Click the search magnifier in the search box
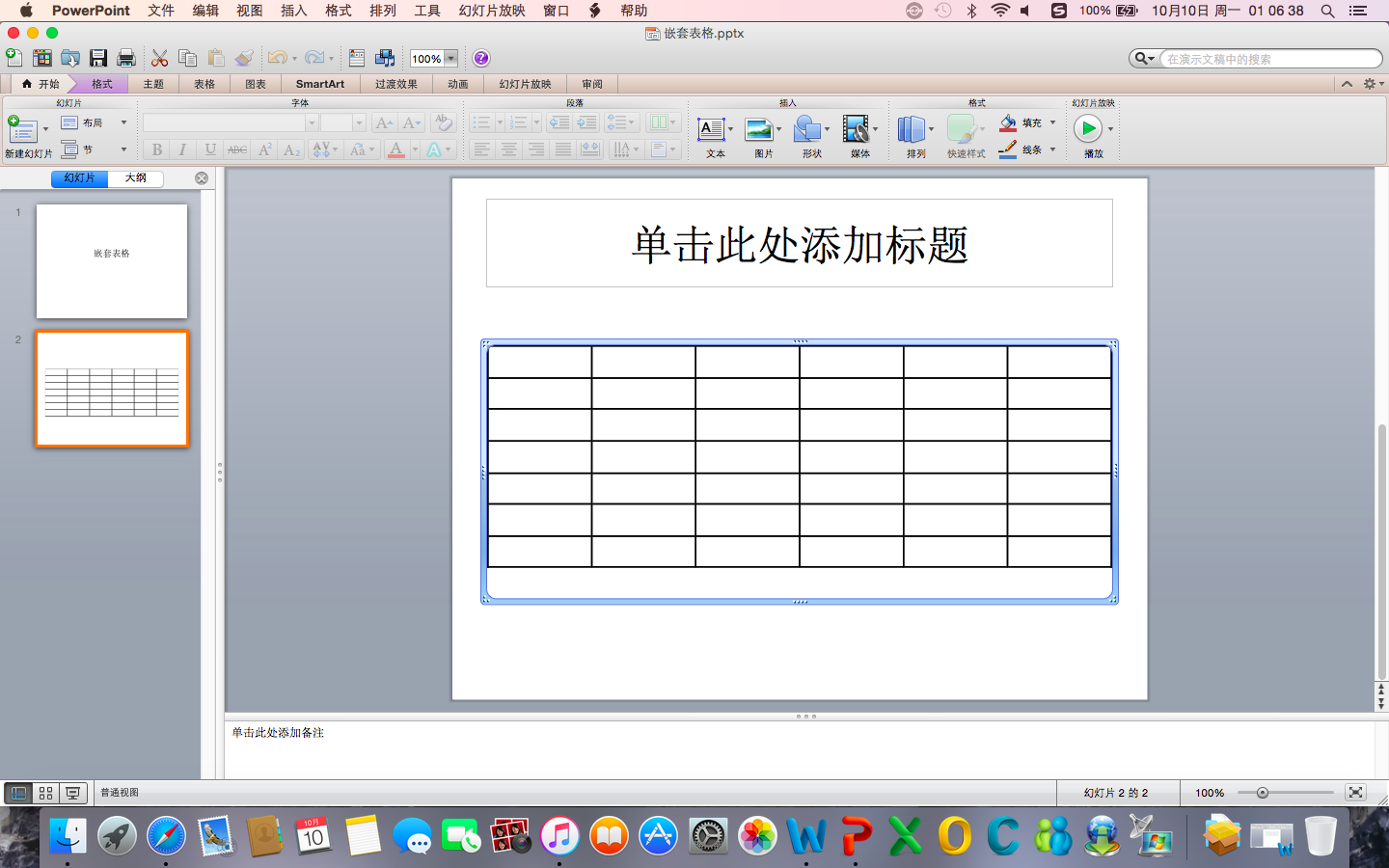This screenshot has width=1389, height=868. click(x=1141, y=59)
